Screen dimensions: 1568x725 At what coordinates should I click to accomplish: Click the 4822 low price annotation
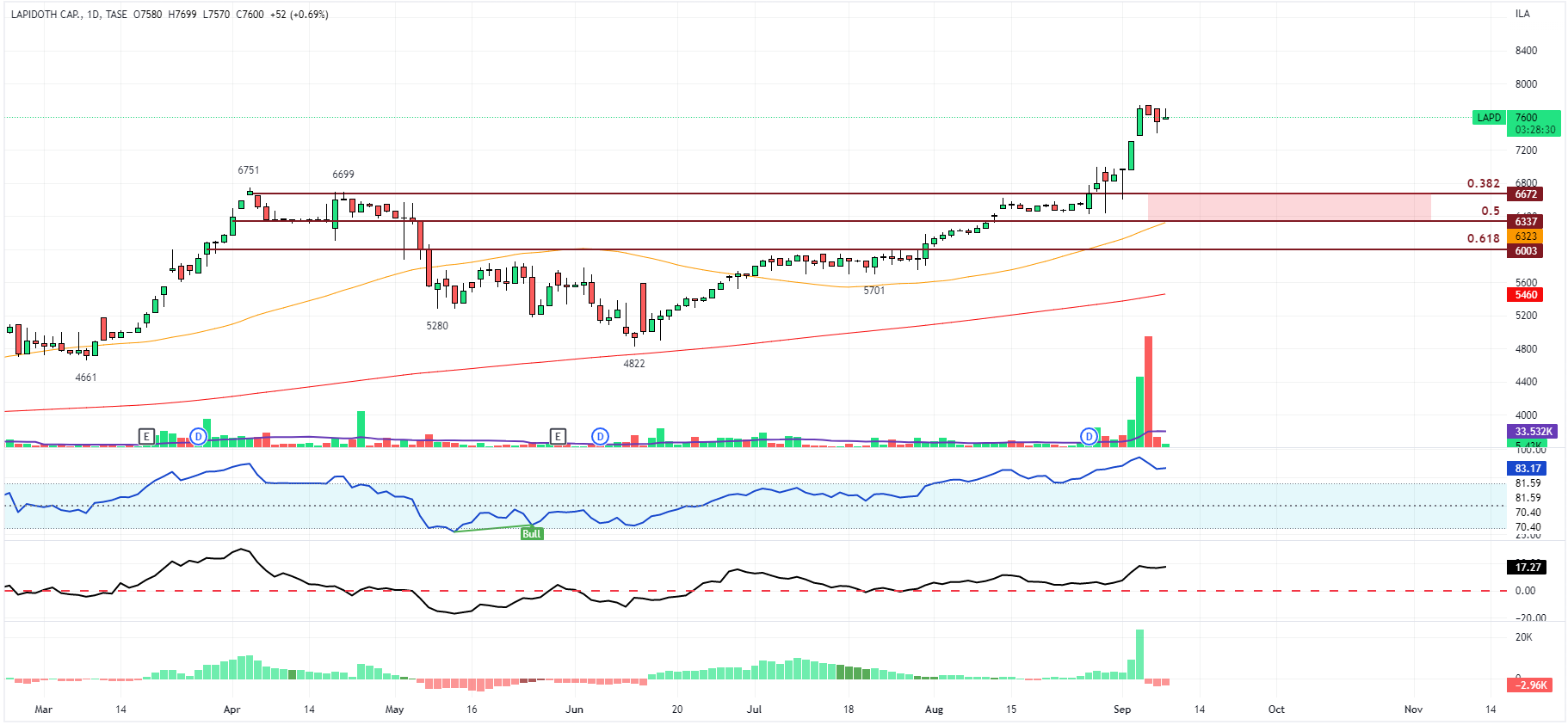633,364
